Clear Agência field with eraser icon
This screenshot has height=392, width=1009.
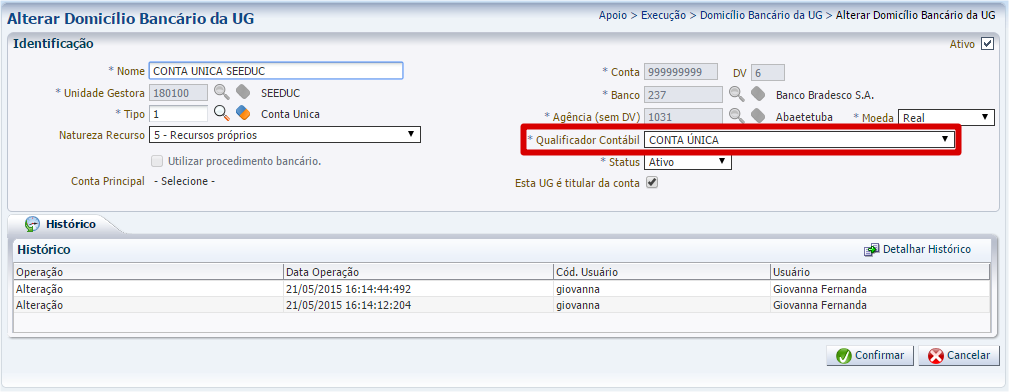click(x=758, y=115)
